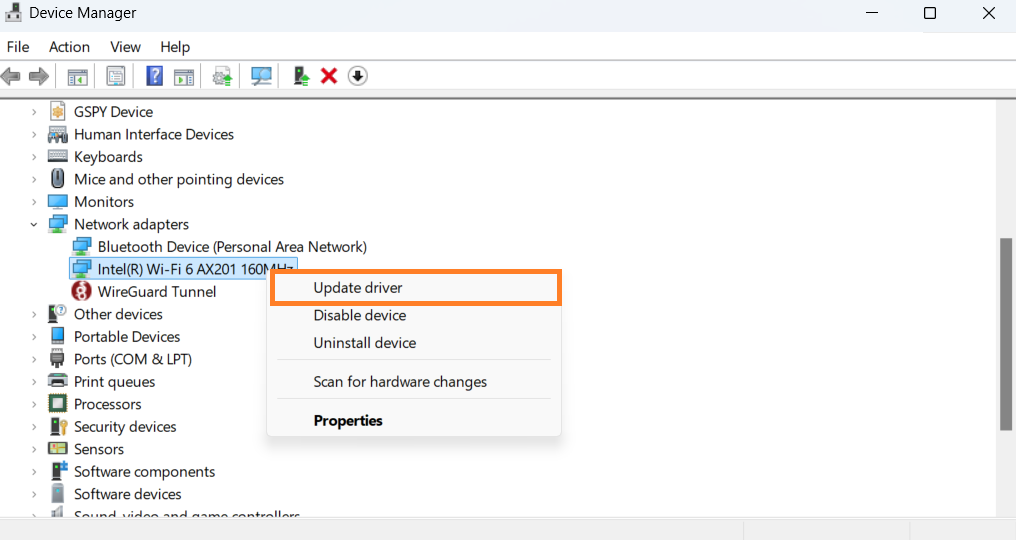
Task: Select Intel(R) Wi-Fi 6 AX201 adapter
Action: click(183, 268)
